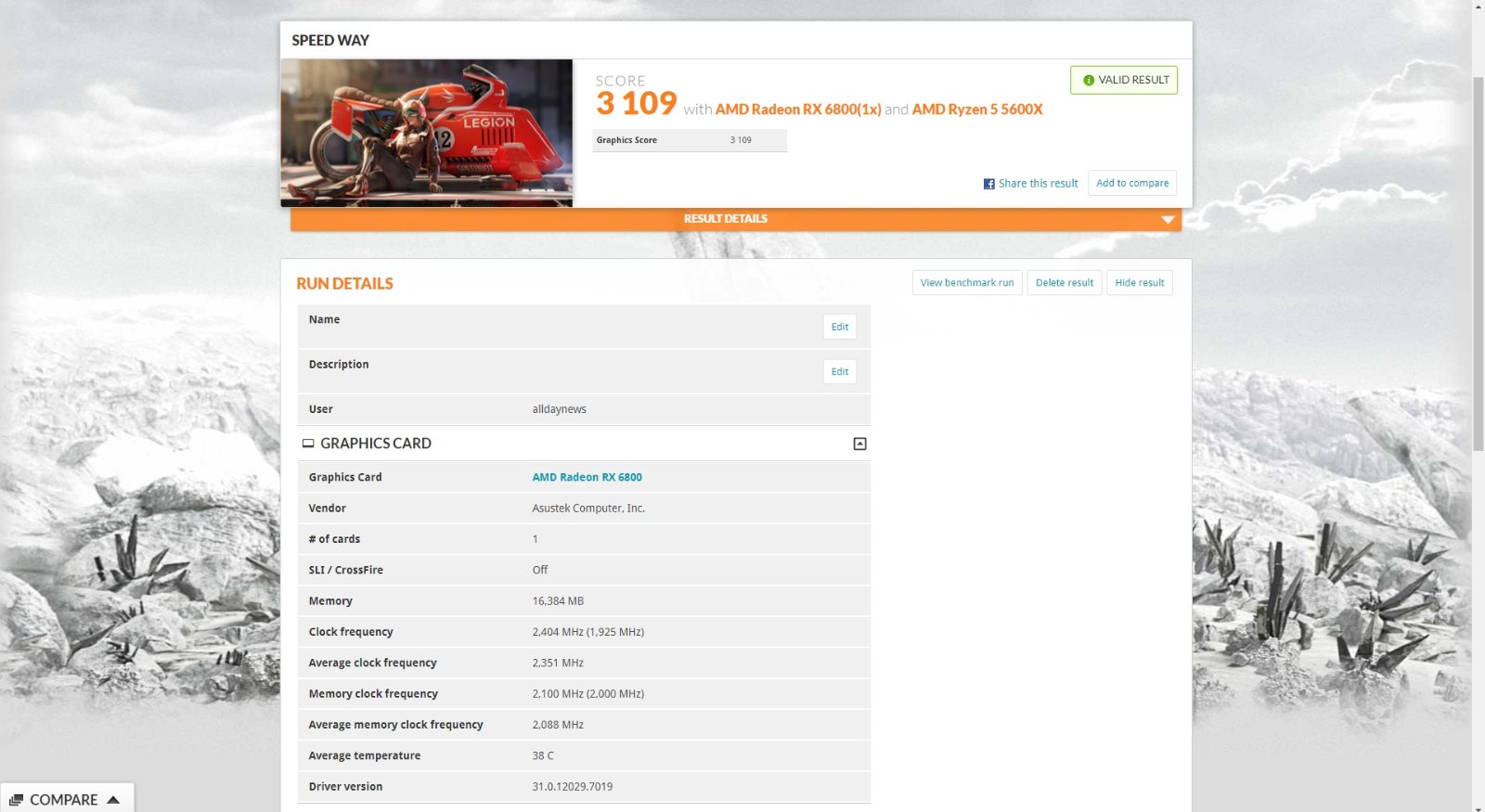
Task: Open the AMD Radeon RX 6800 graphics card link
Action: 587,477
